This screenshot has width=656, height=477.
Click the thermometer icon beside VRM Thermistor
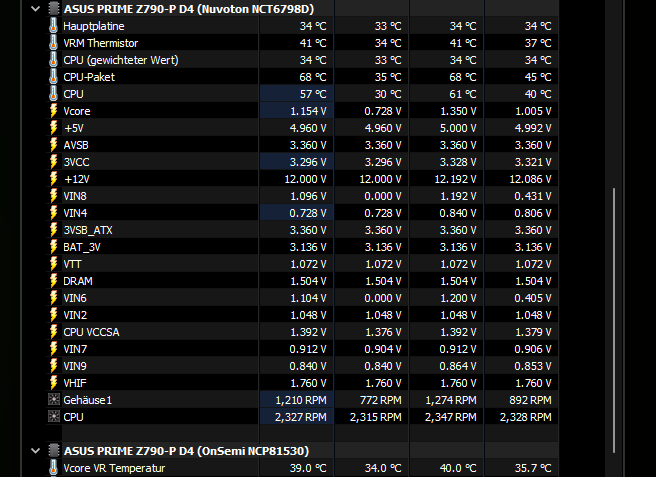53,43
